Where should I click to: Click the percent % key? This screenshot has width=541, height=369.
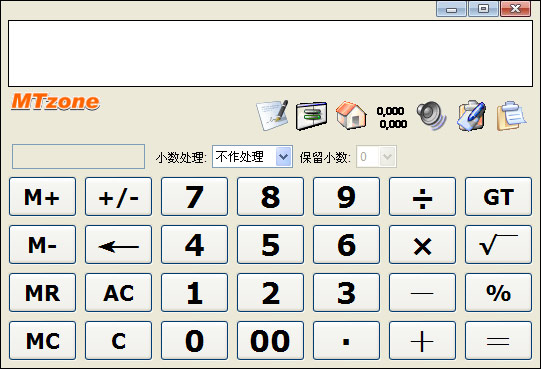coord(499,293)
